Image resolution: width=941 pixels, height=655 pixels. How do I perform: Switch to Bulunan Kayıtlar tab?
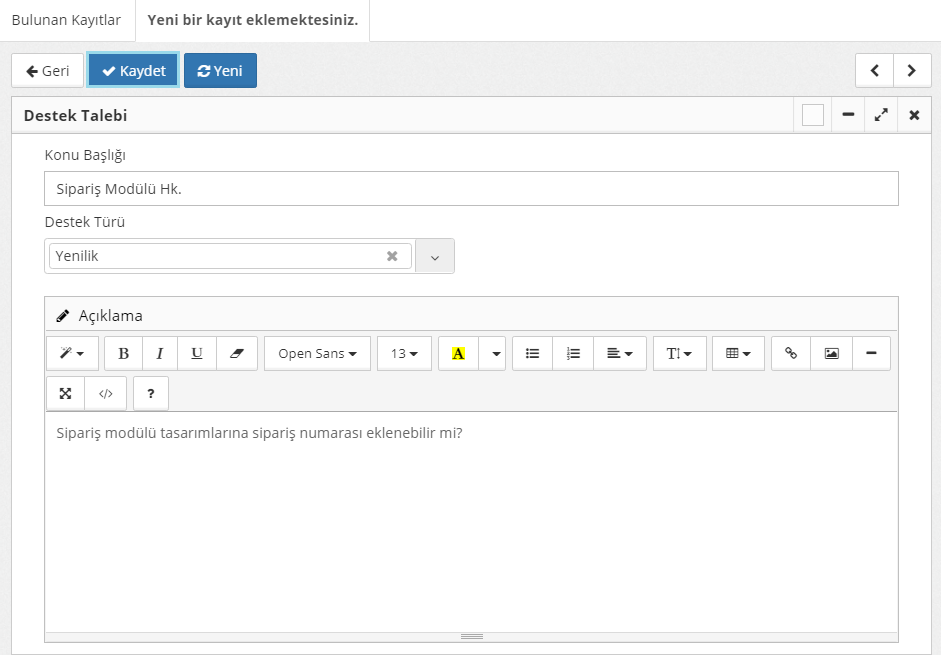pos(66,20)
